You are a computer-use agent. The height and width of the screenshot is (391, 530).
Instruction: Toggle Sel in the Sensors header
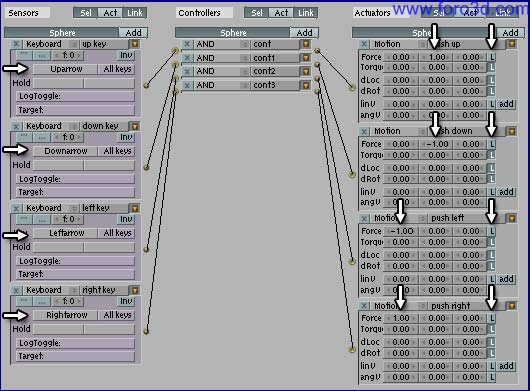(x=86, y=13)
